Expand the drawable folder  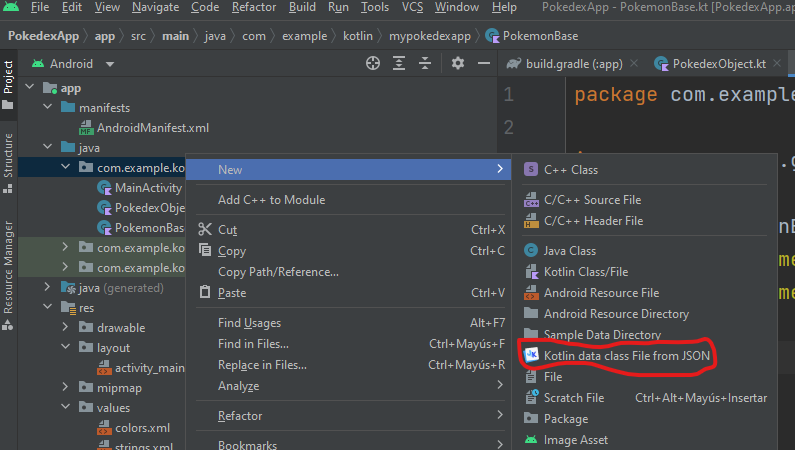tap(66, 328)
